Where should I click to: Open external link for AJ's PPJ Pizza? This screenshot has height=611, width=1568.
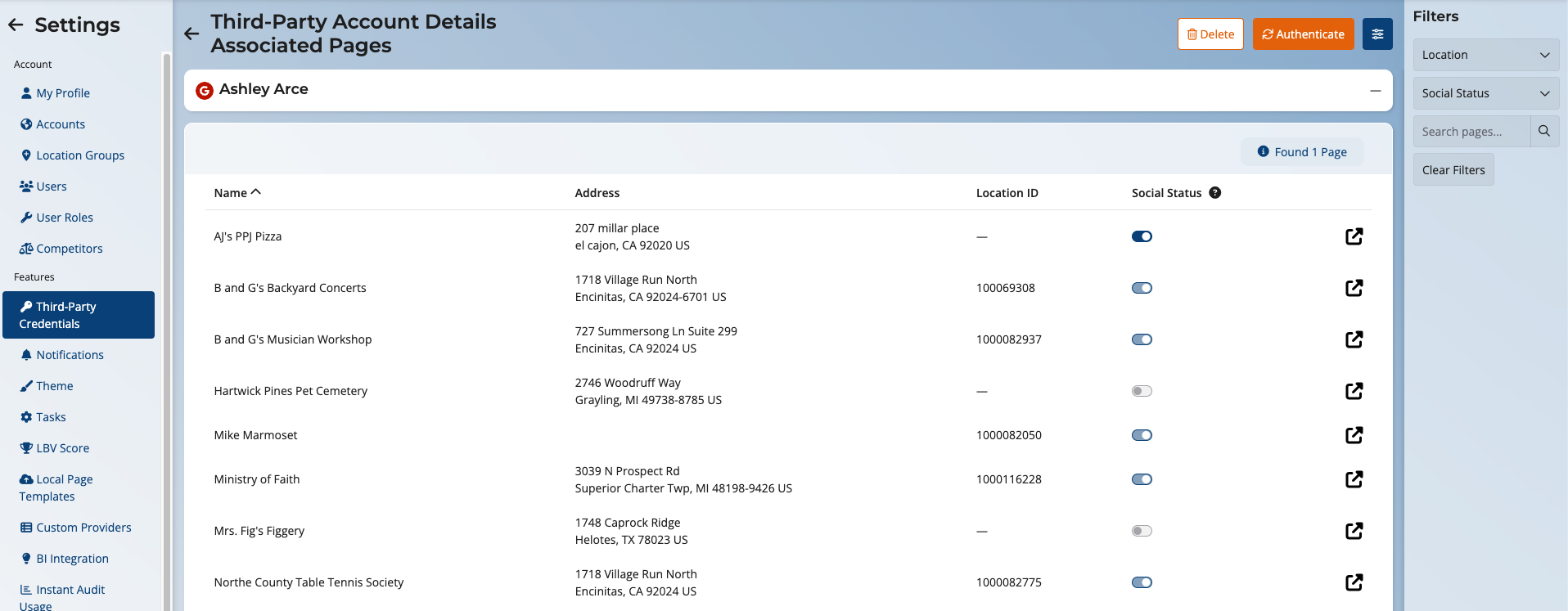tap(1354, 236)
